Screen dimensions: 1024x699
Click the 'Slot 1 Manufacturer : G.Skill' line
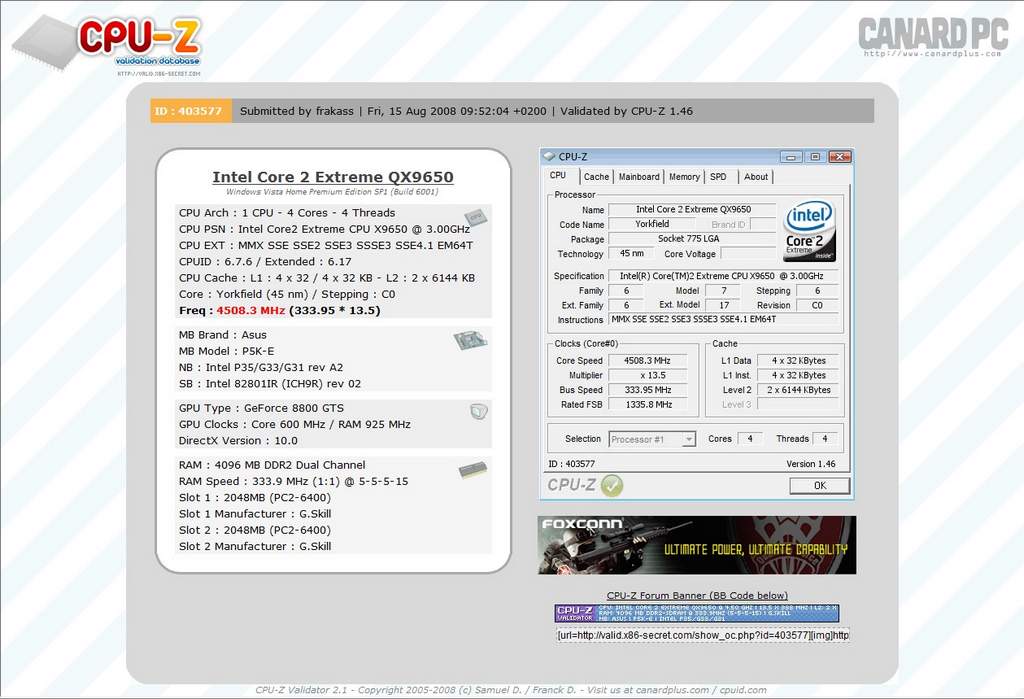255,513
